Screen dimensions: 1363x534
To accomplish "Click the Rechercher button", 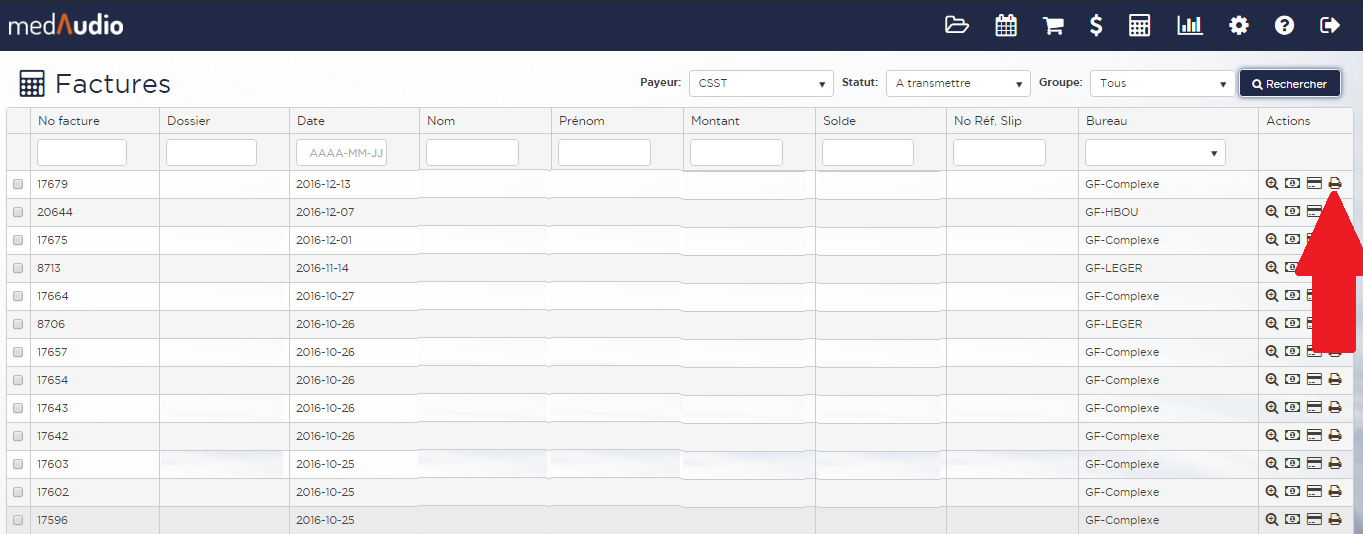I will (1289, 84).
